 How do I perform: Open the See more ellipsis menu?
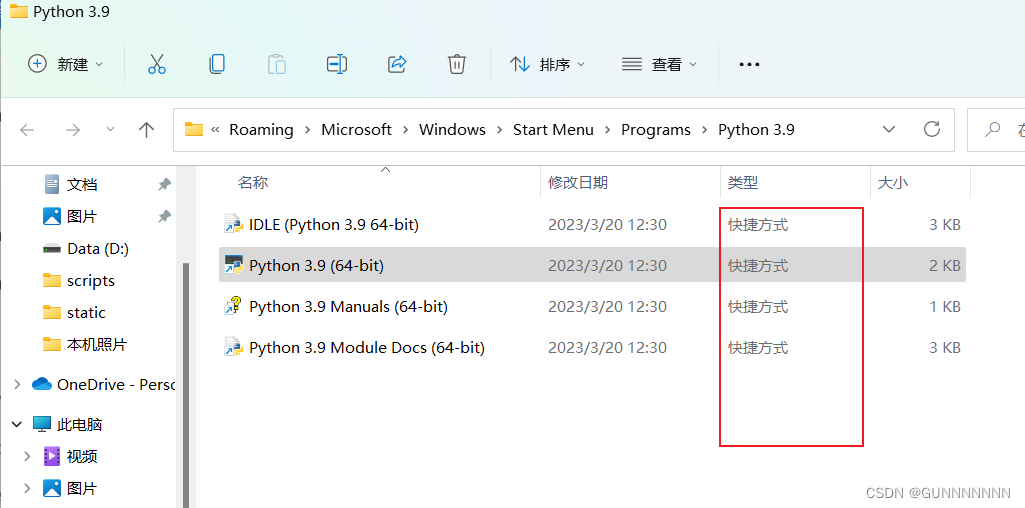[x=749, y=64]
